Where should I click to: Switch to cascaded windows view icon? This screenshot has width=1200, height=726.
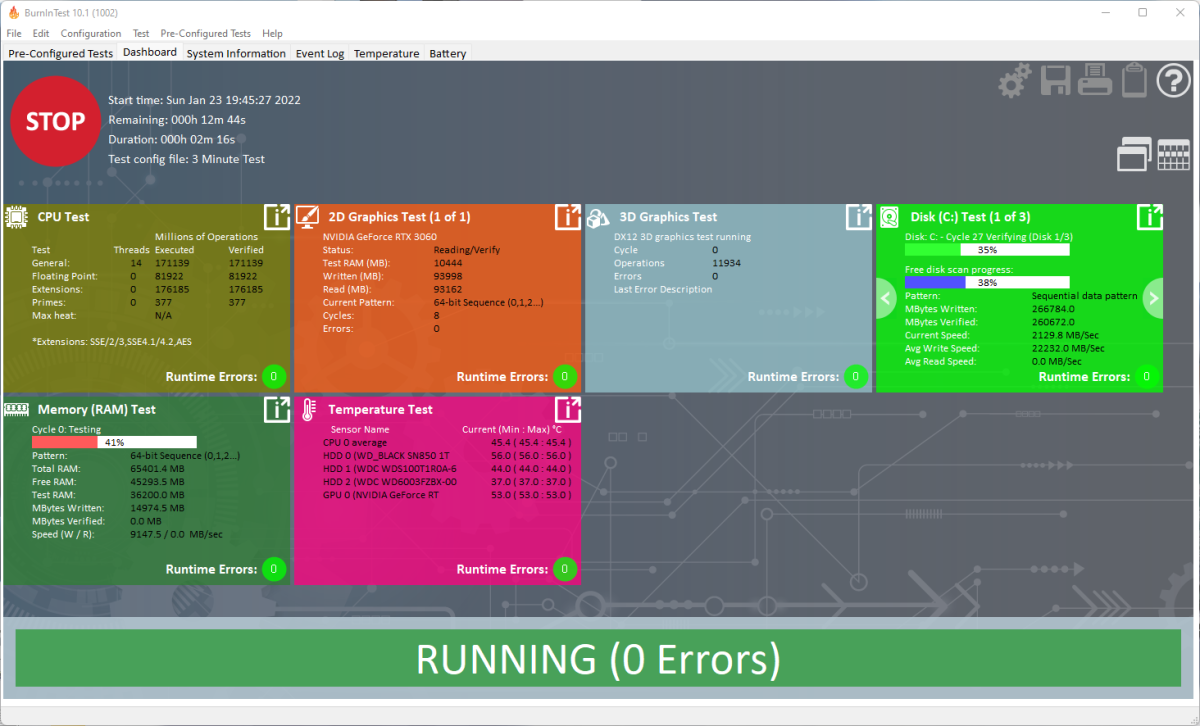[1134, 154]
